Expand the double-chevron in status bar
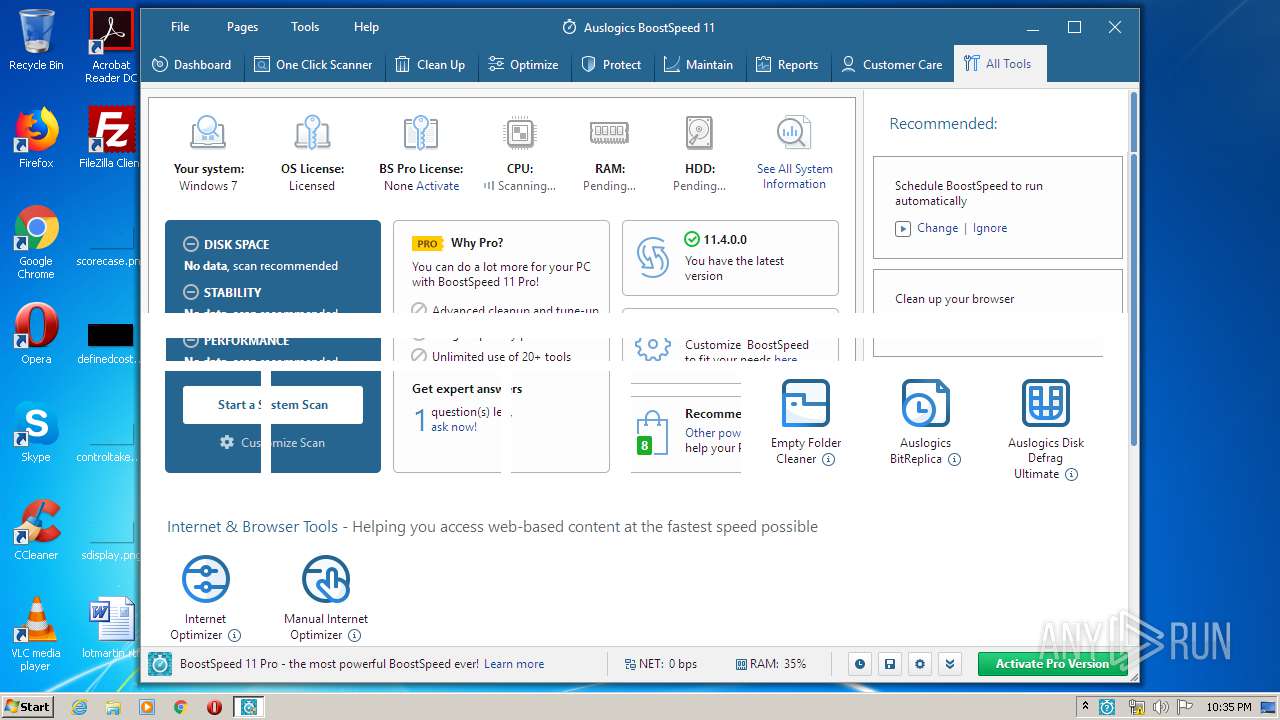Image resolution: width=1280 pixels, height=720 pixels. point(950,664)
